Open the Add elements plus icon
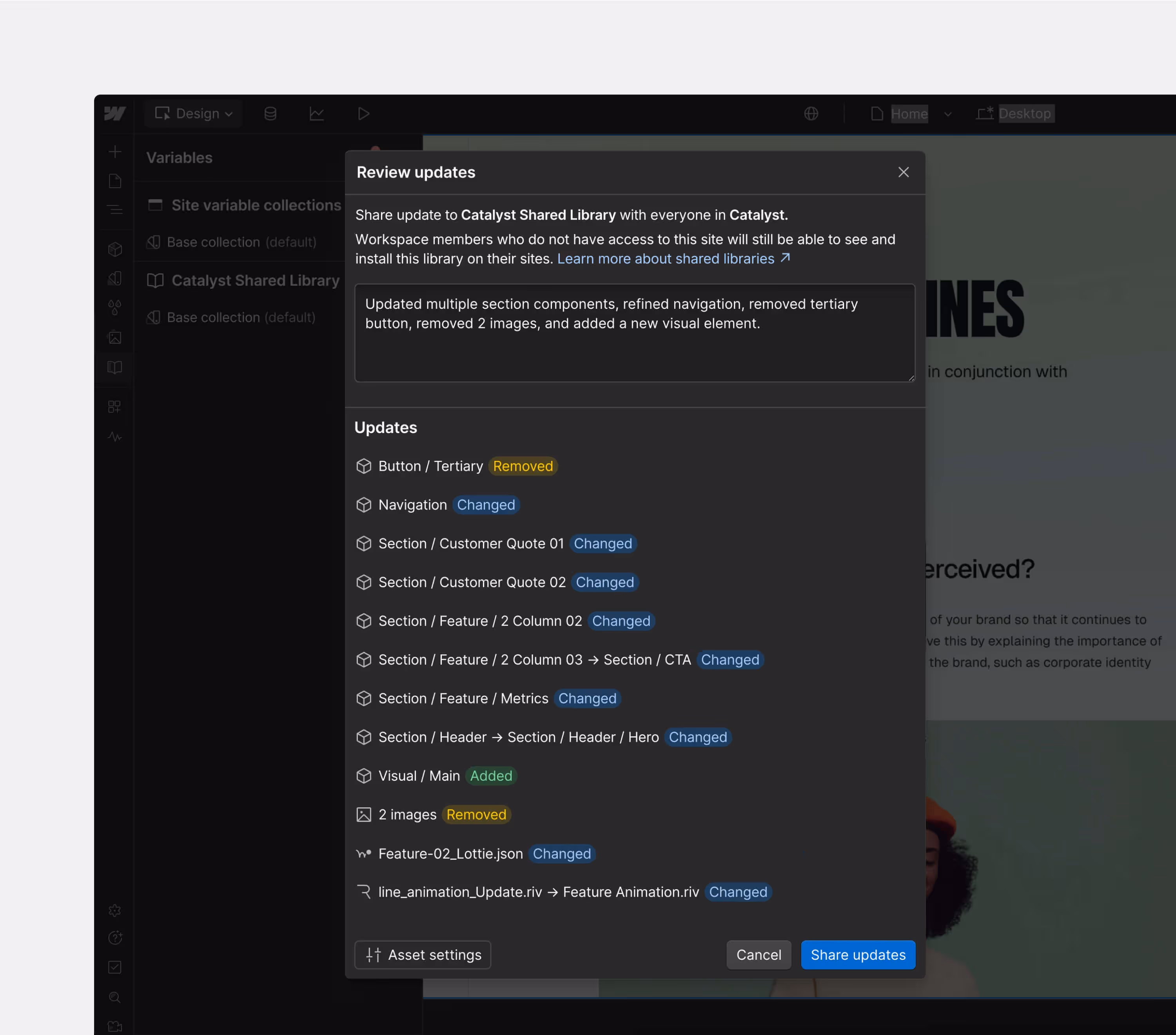This screenshot has width=1176, height=1035. [114, 151]
